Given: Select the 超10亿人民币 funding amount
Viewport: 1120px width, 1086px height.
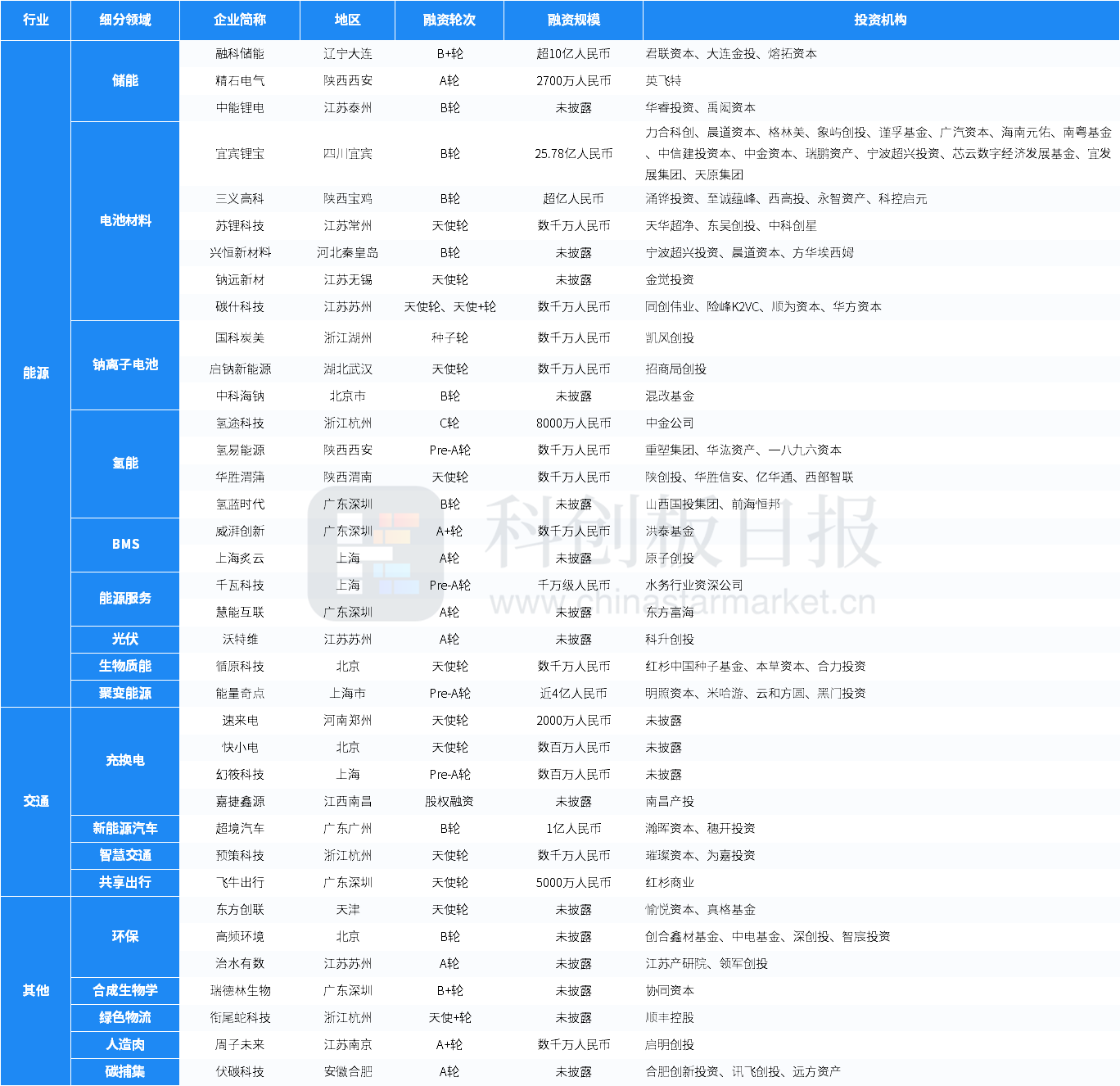Looking at the screenshot, I should [x=573, y=54].
